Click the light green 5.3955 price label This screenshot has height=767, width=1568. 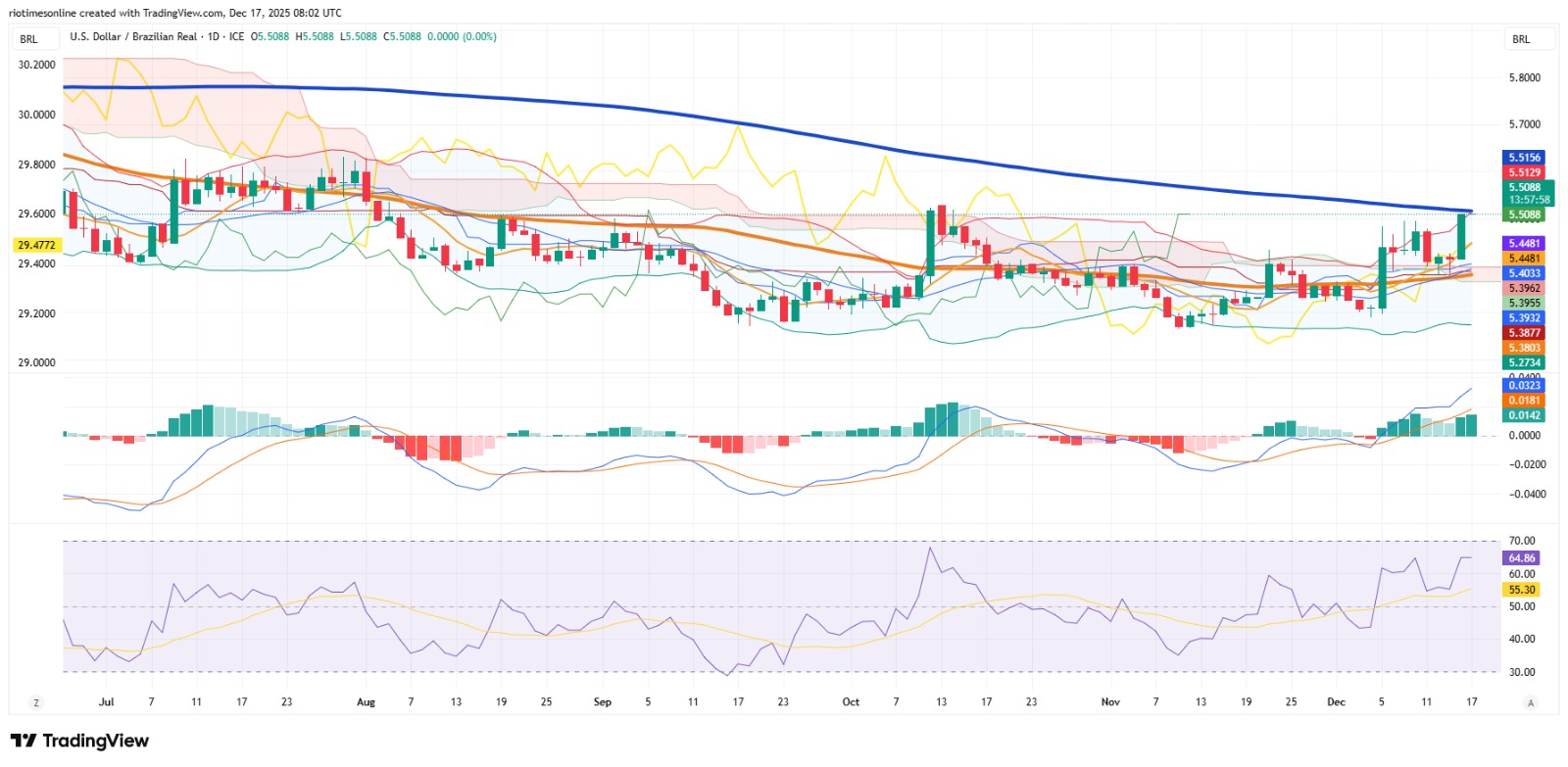(x=1524, y=303)
